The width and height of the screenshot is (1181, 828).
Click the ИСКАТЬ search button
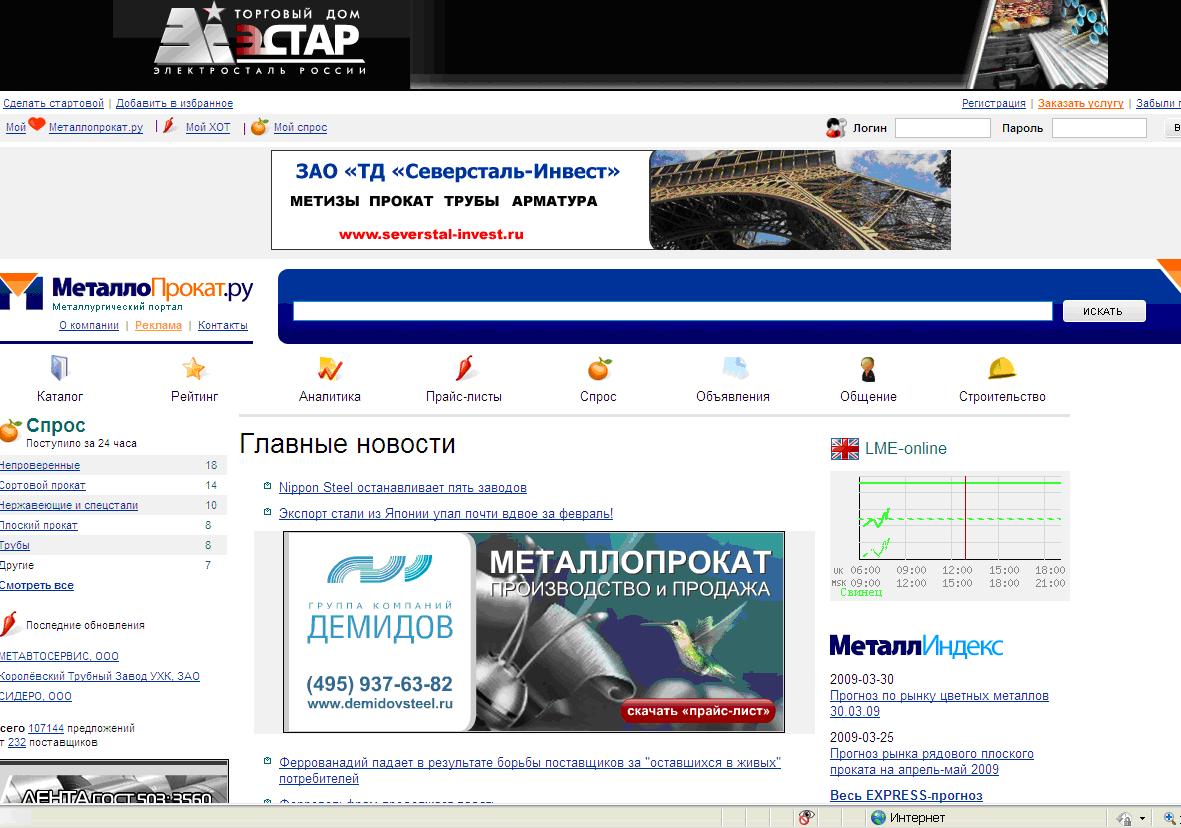point(1103,311)
